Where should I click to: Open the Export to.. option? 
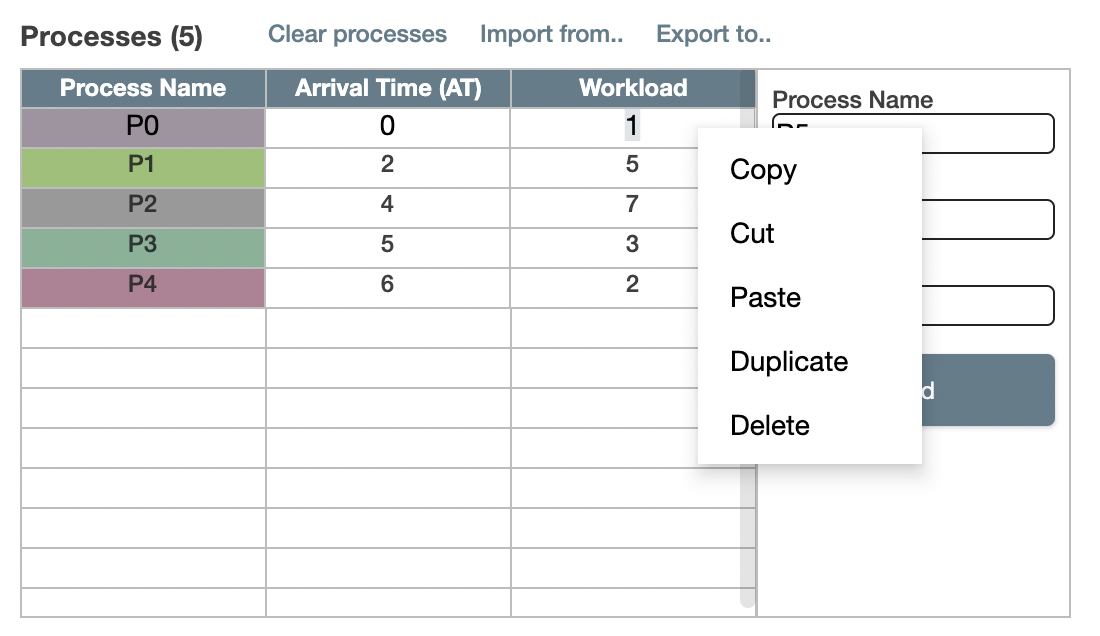713,33
